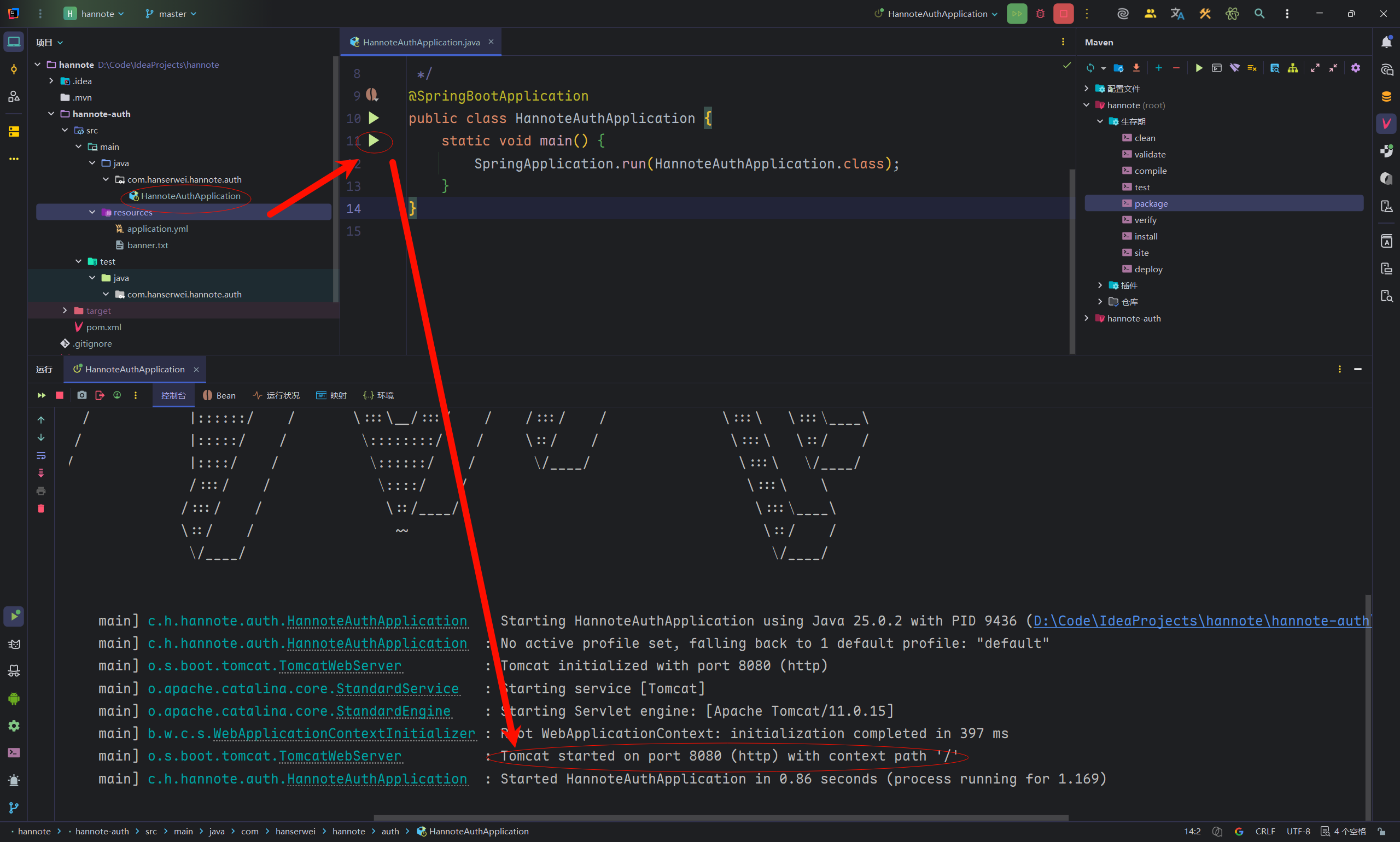Toggle Maven offline mode
The image size is (1400, 842).
pyautogui.click(x=1234, y=68)
